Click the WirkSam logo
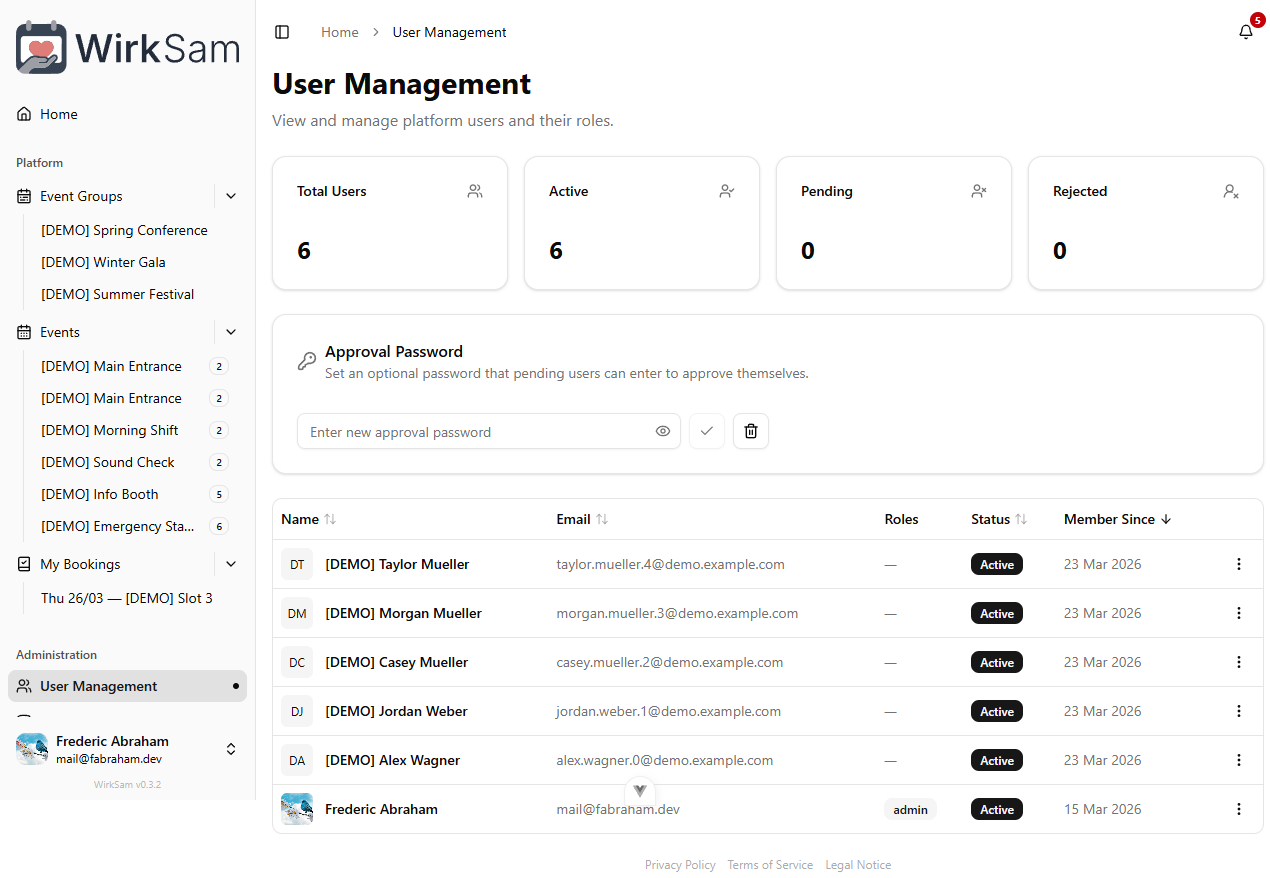This screenshot has height=878, width=1270. (128, 48)
